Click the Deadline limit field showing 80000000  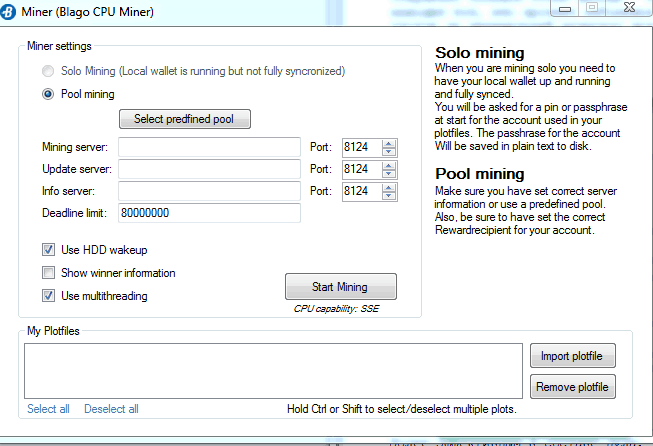(x=209, y=213)
